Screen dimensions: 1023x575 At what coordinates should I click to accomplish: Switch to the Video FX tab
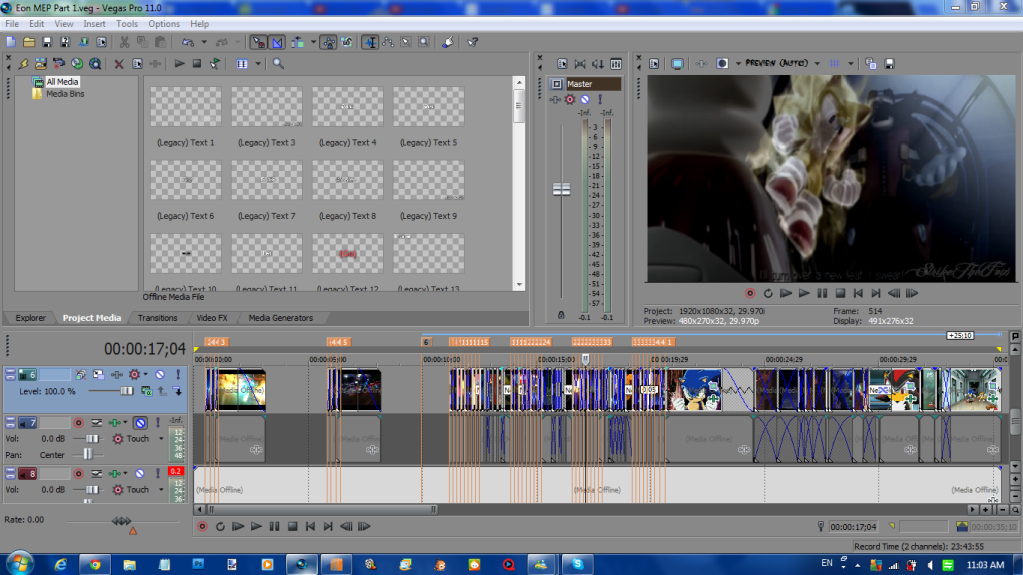(x=211, y=318)
